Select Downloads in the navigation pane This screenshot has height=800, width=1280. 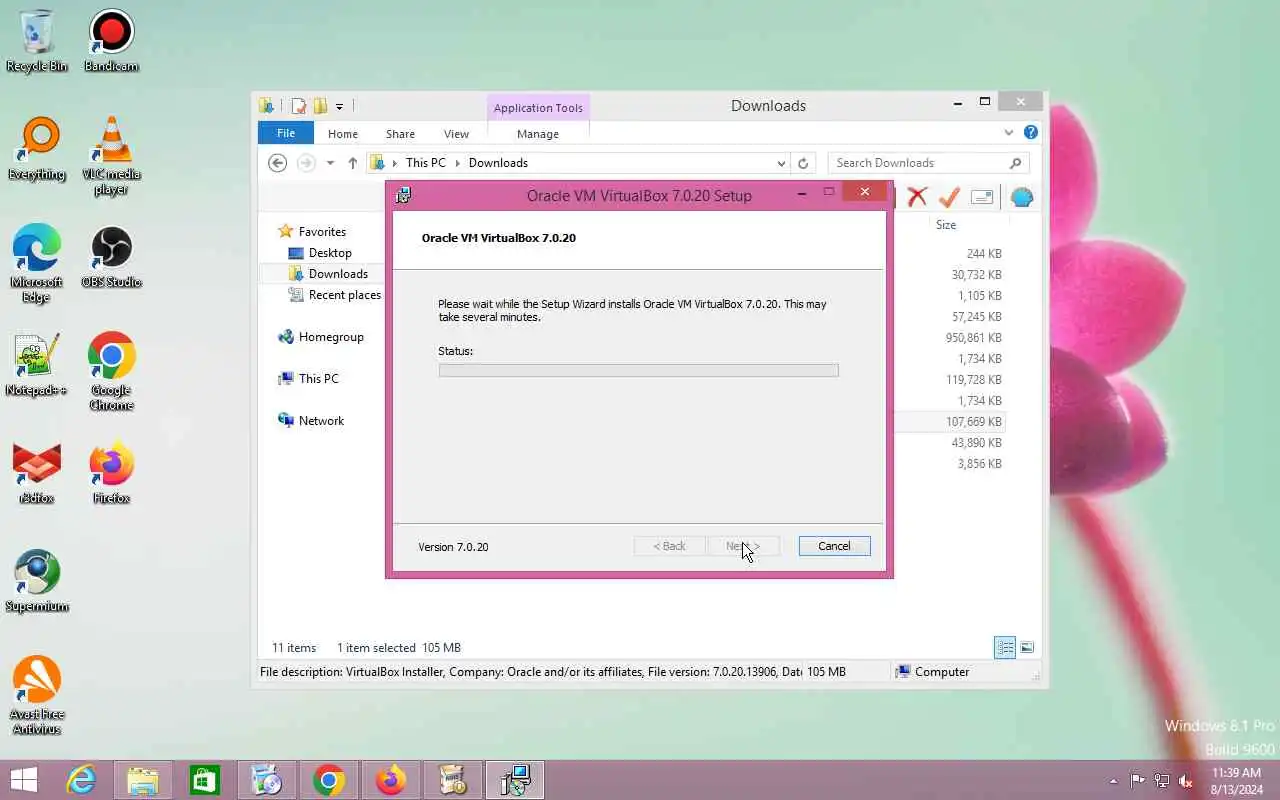338,274
